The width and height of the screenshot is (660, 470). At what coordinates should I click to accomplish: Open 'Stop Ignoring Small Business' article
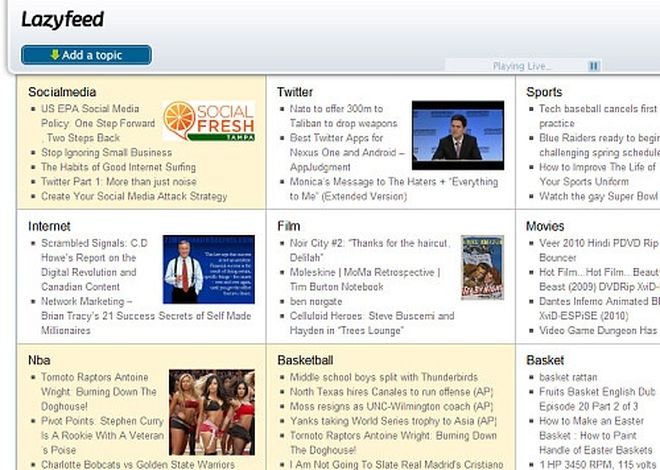click(106, 152)
